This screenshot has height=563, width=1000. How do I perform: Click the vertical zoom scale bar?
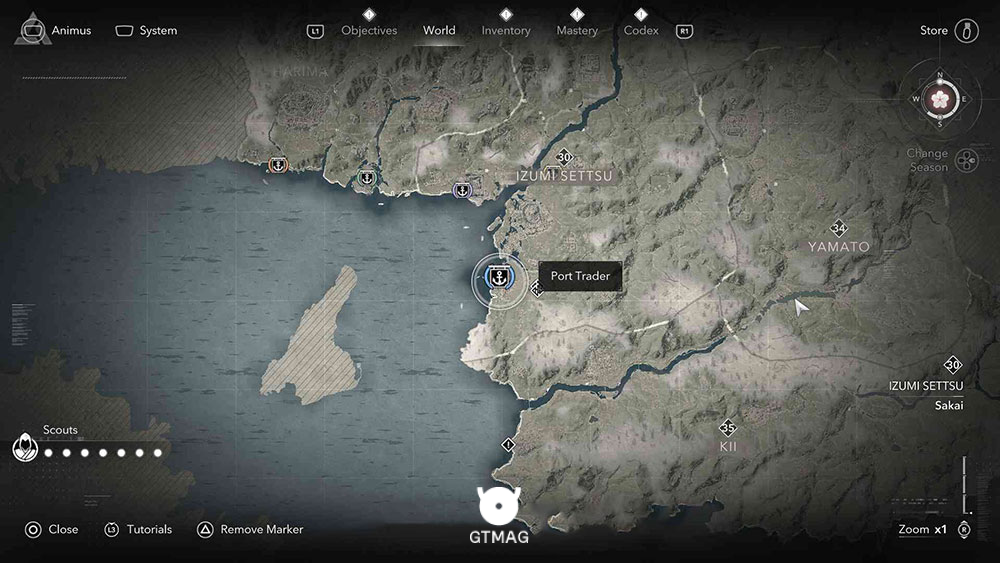click(x=966, y=485)
